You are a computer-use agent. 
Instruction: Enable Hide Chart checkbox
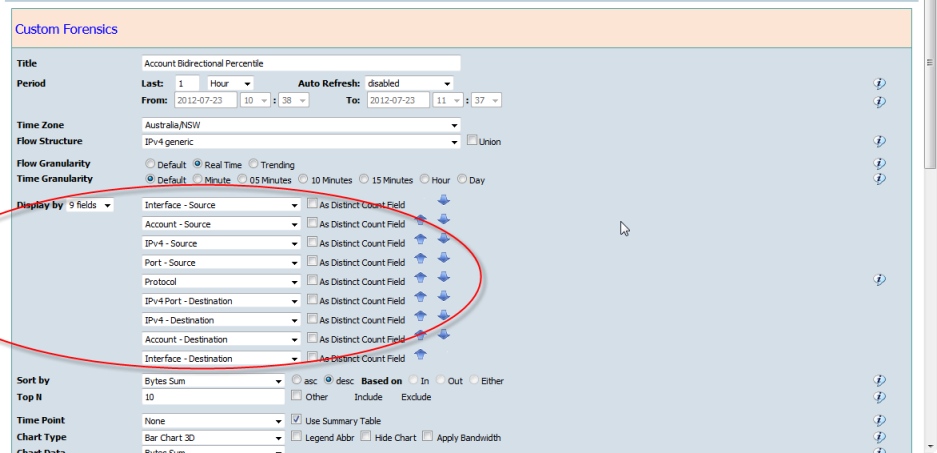366,436
